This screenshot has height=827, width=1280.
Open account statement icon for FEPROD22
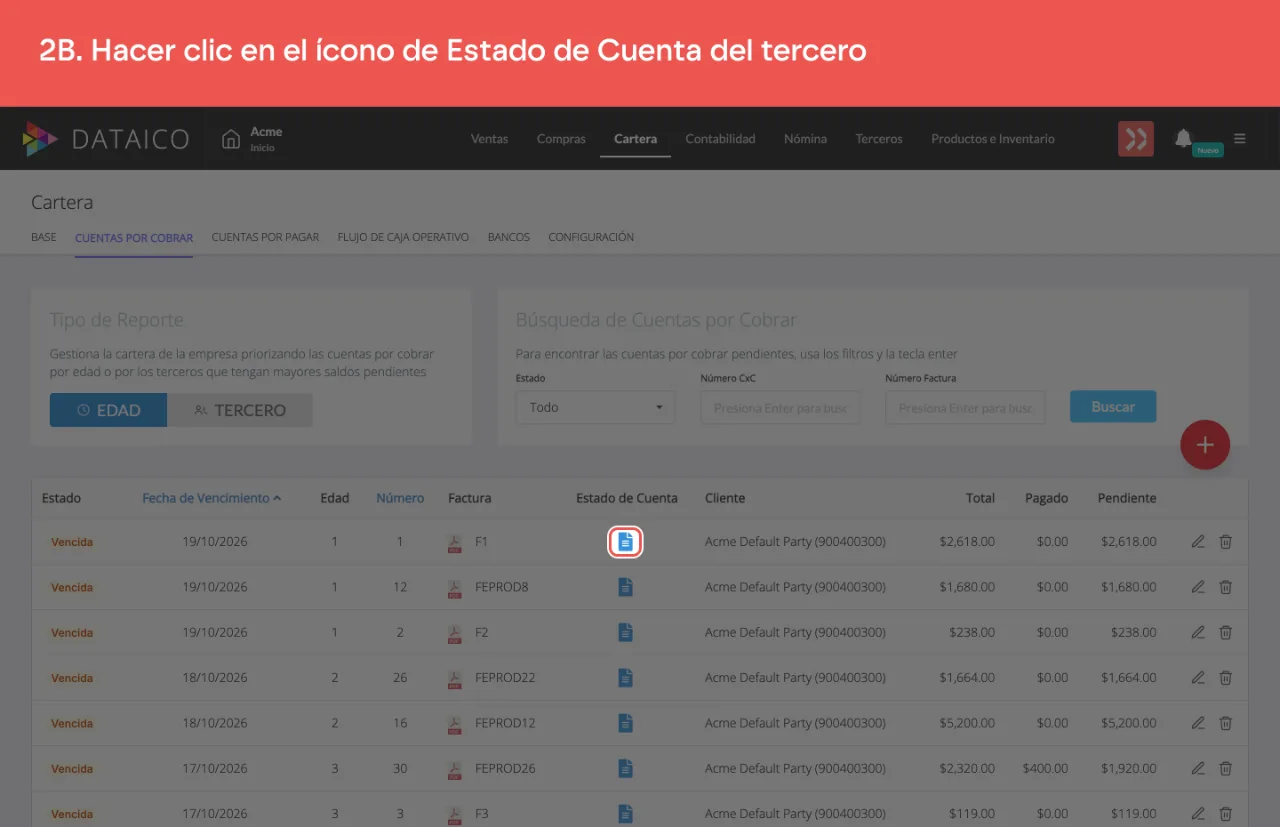tap(625, 678)
